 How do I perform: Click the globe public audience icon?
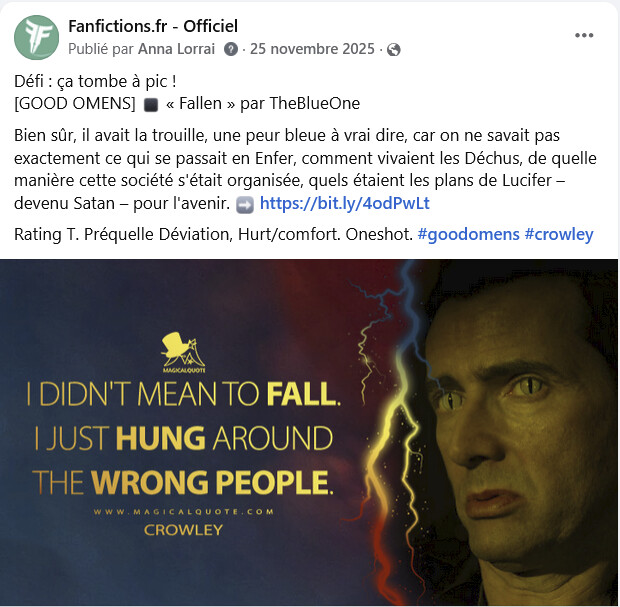(393, 50)
